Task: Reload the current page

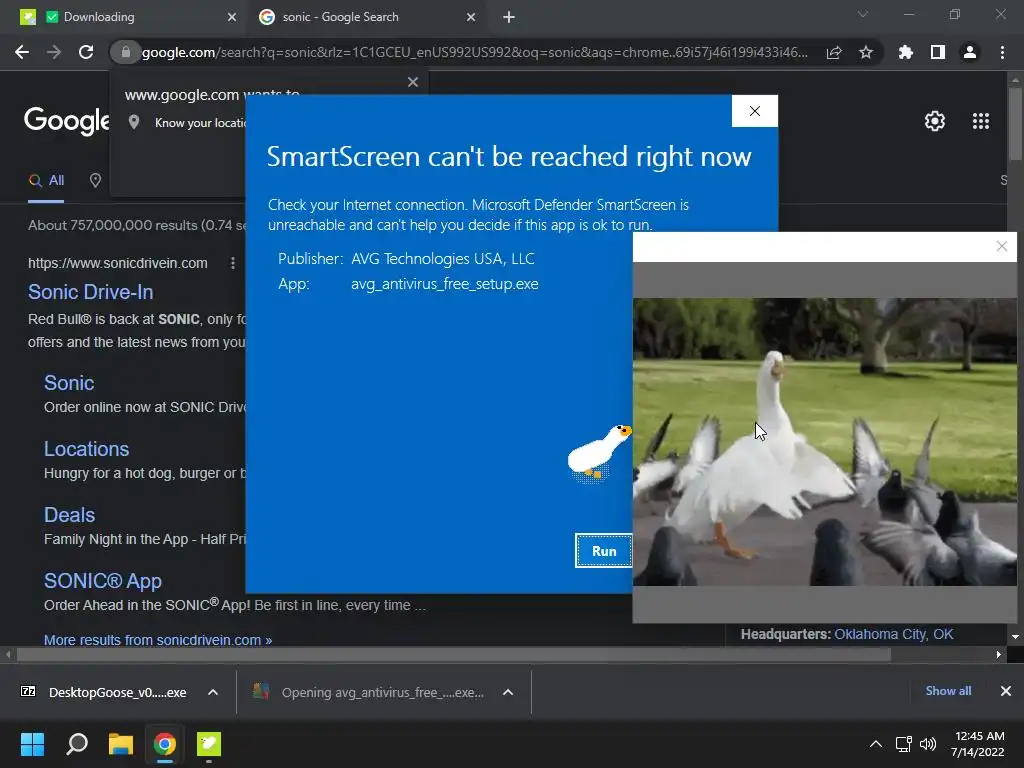Action: (x=86, y=52)
